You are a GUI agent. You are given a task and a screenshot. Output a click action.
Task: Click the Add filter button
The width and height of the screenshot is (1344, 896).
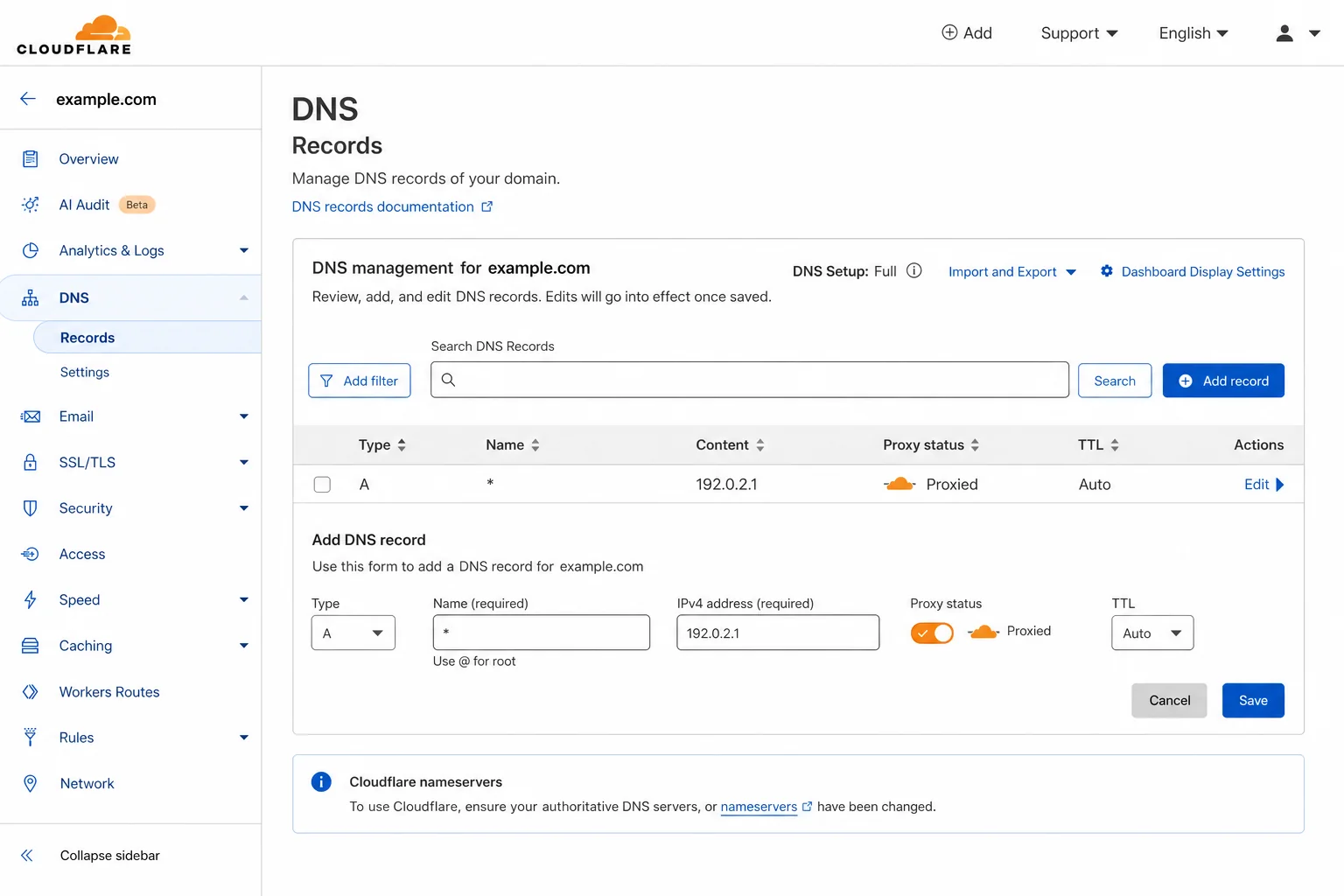pos(360,381)
